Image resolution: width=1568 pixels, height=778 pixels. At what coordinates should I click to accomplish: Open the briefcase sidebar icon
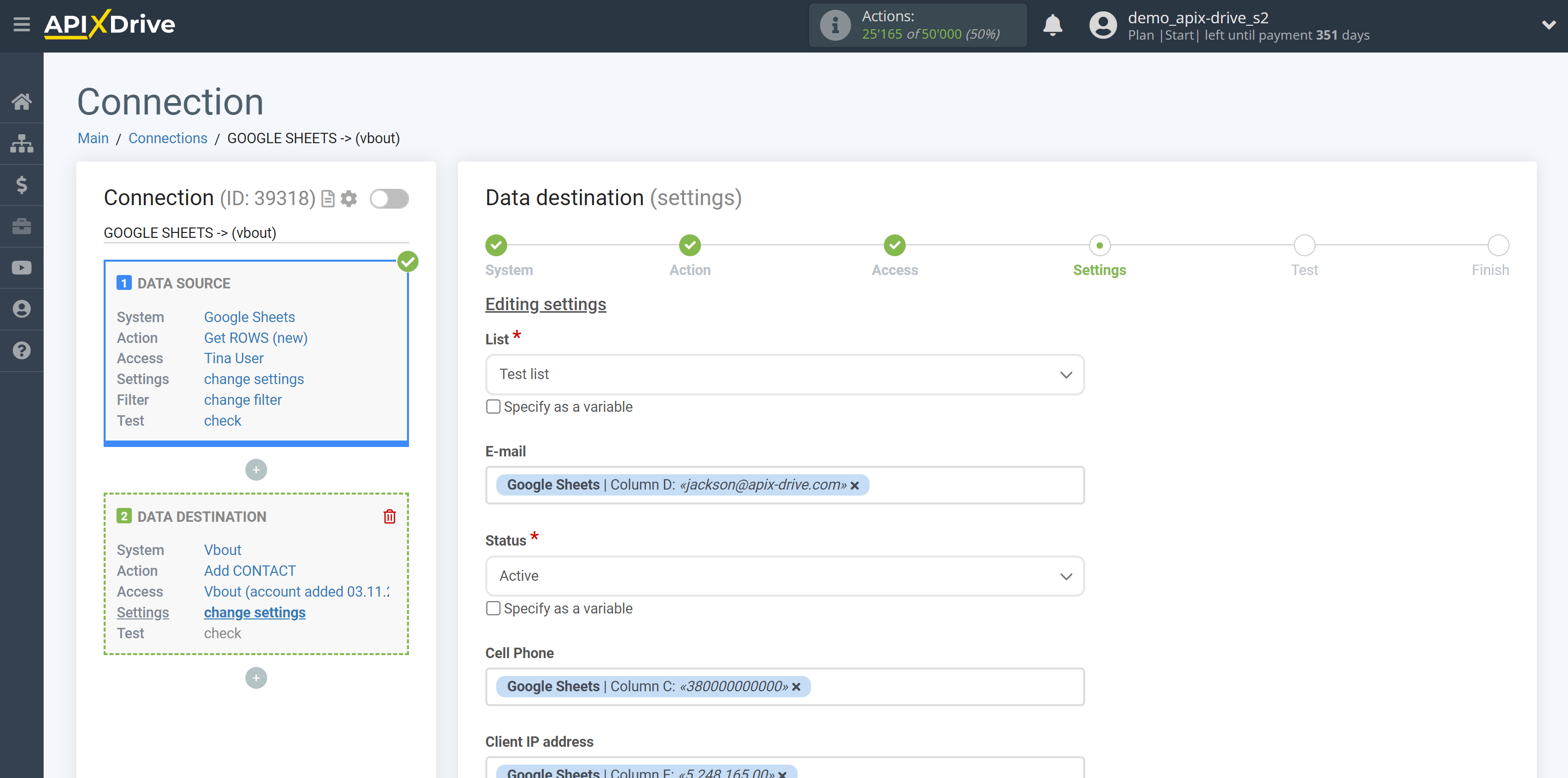(x=22, y=226)
